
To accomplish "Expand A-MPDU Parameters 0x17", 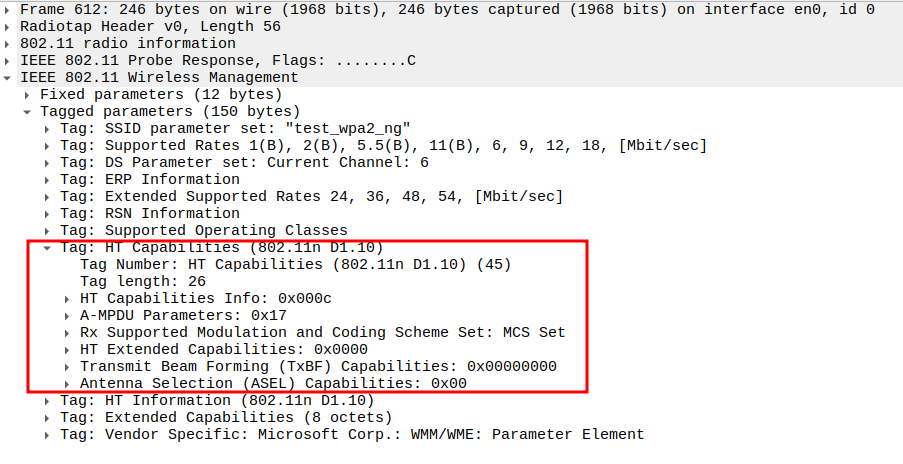I will tap(68, 315).
